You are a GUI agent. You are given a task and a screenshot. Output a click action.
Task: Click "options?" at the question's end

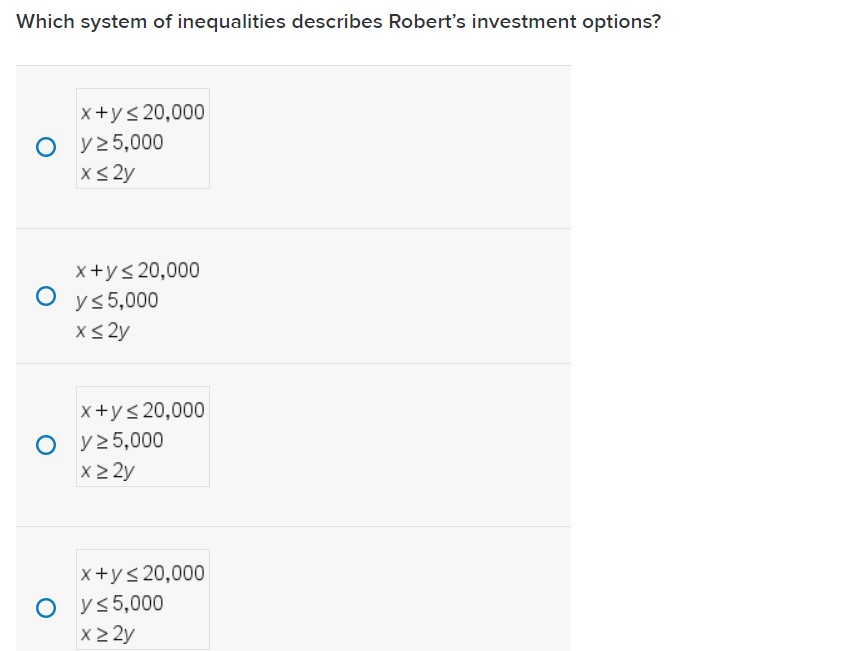[x=619, y=22]
